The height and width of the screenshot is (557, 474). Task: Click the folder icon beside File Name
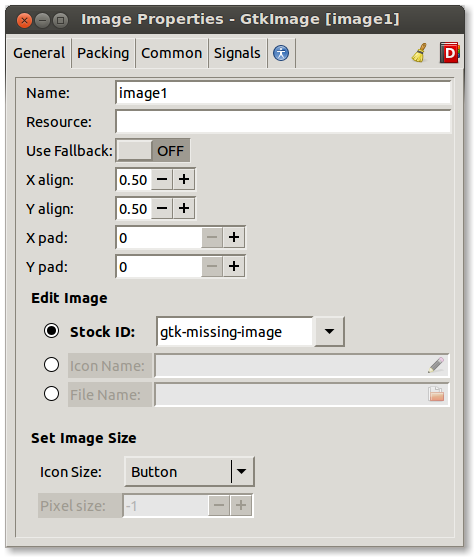click(x=436, y=394)
